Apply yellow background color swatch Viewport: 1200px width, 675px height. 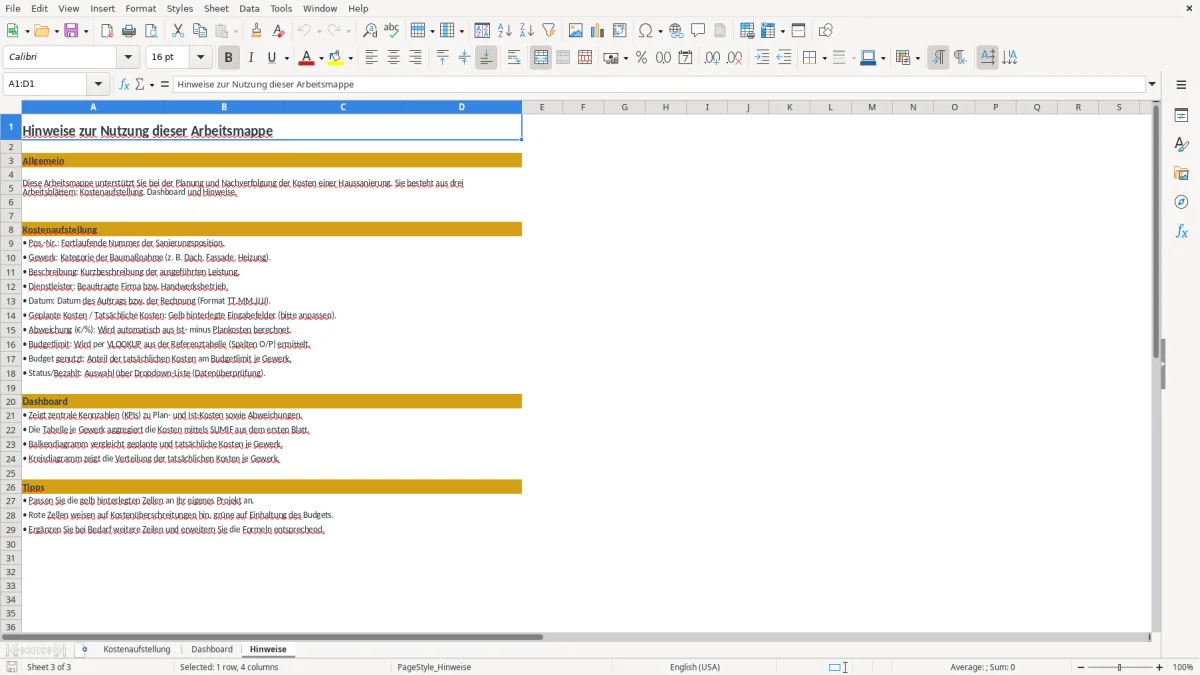click(x=336, y=58)
